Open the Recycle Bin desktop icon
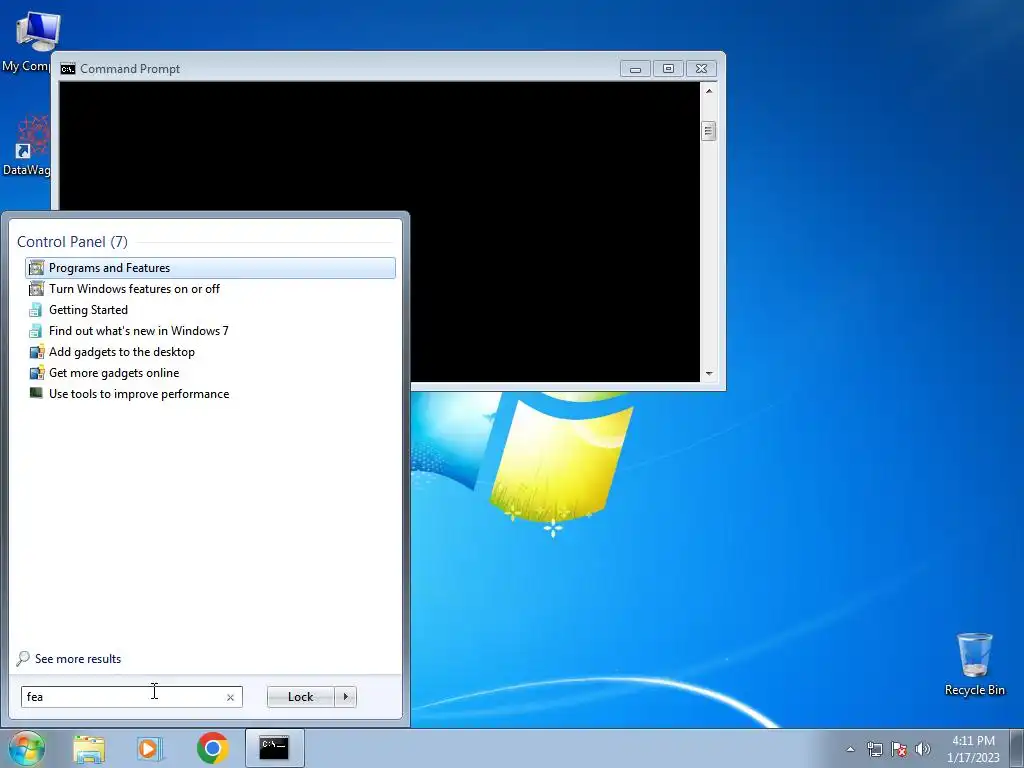The width and height of the screenshot is (1024, 768). [x=974, y=664]
